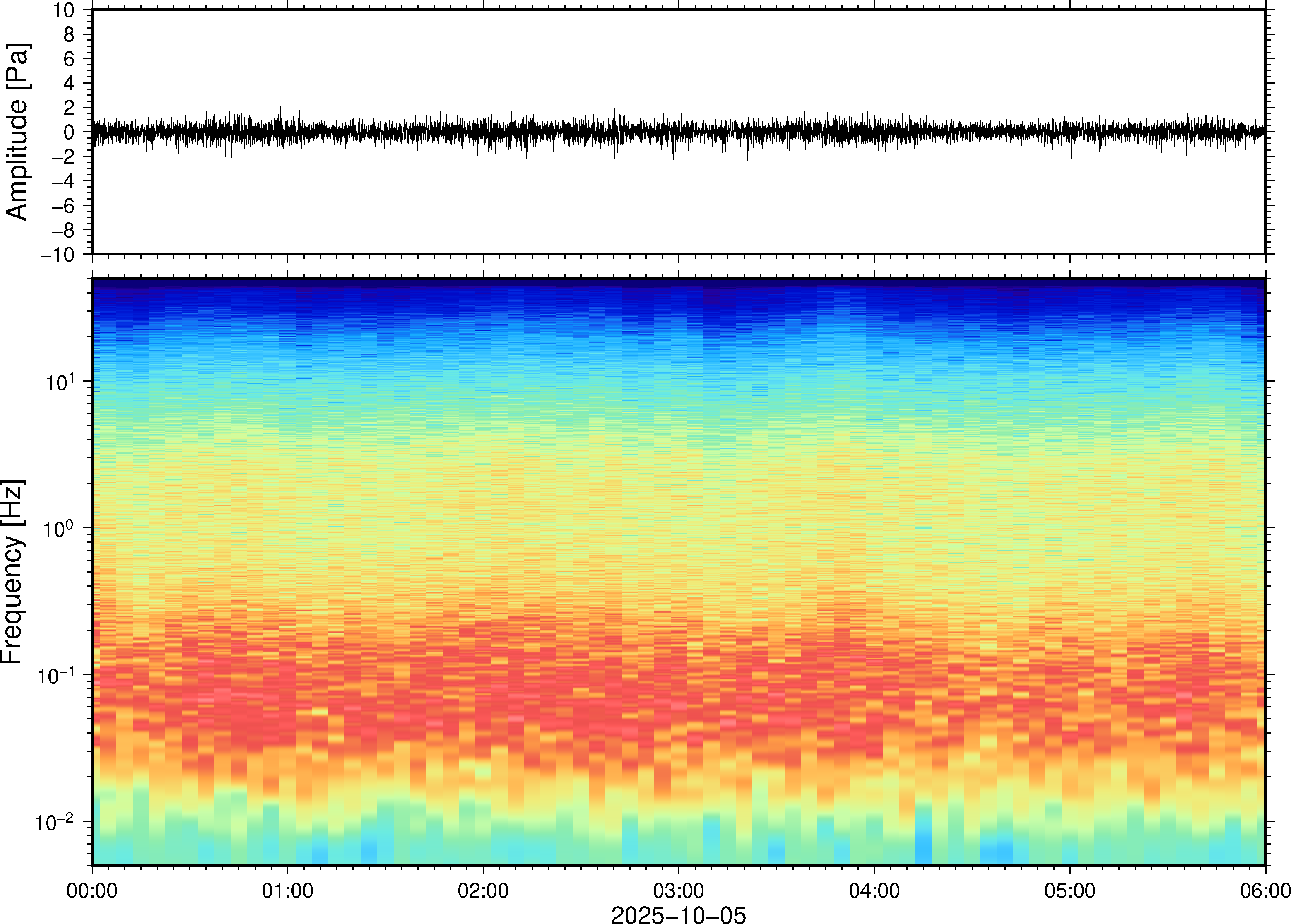Click the 01:00 time axis label
1291x924 pixels.
pyautogui.click(x=287, y=890)
